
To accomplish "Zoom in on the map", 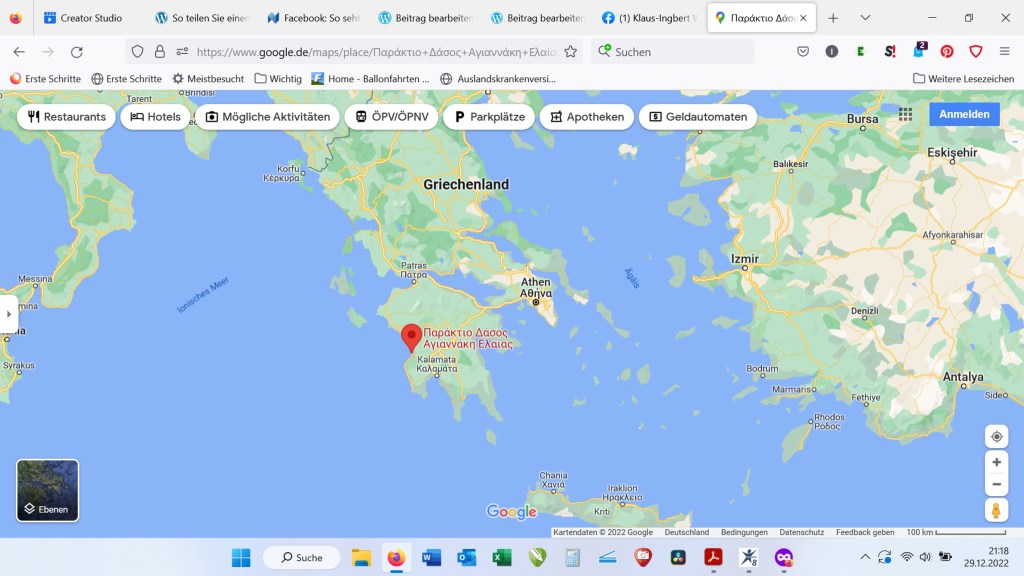I will (x=996, y=462).
